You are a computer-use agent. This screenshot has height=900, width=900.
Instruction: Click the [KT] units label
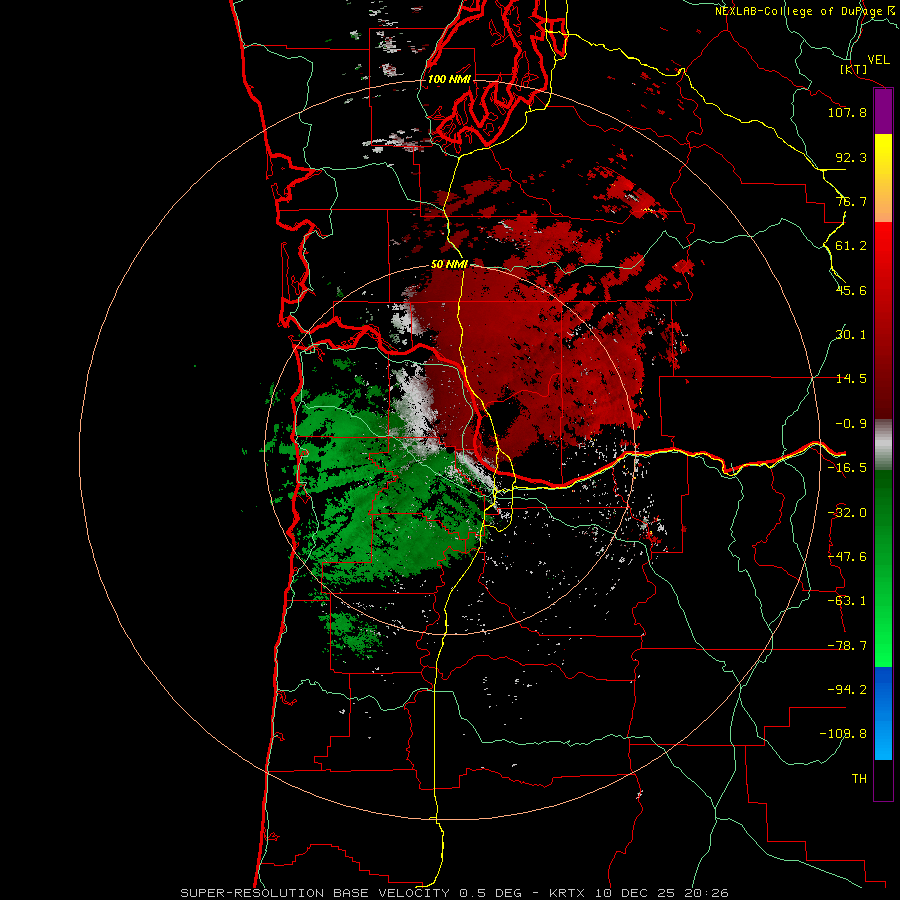[x=854, y=69]
